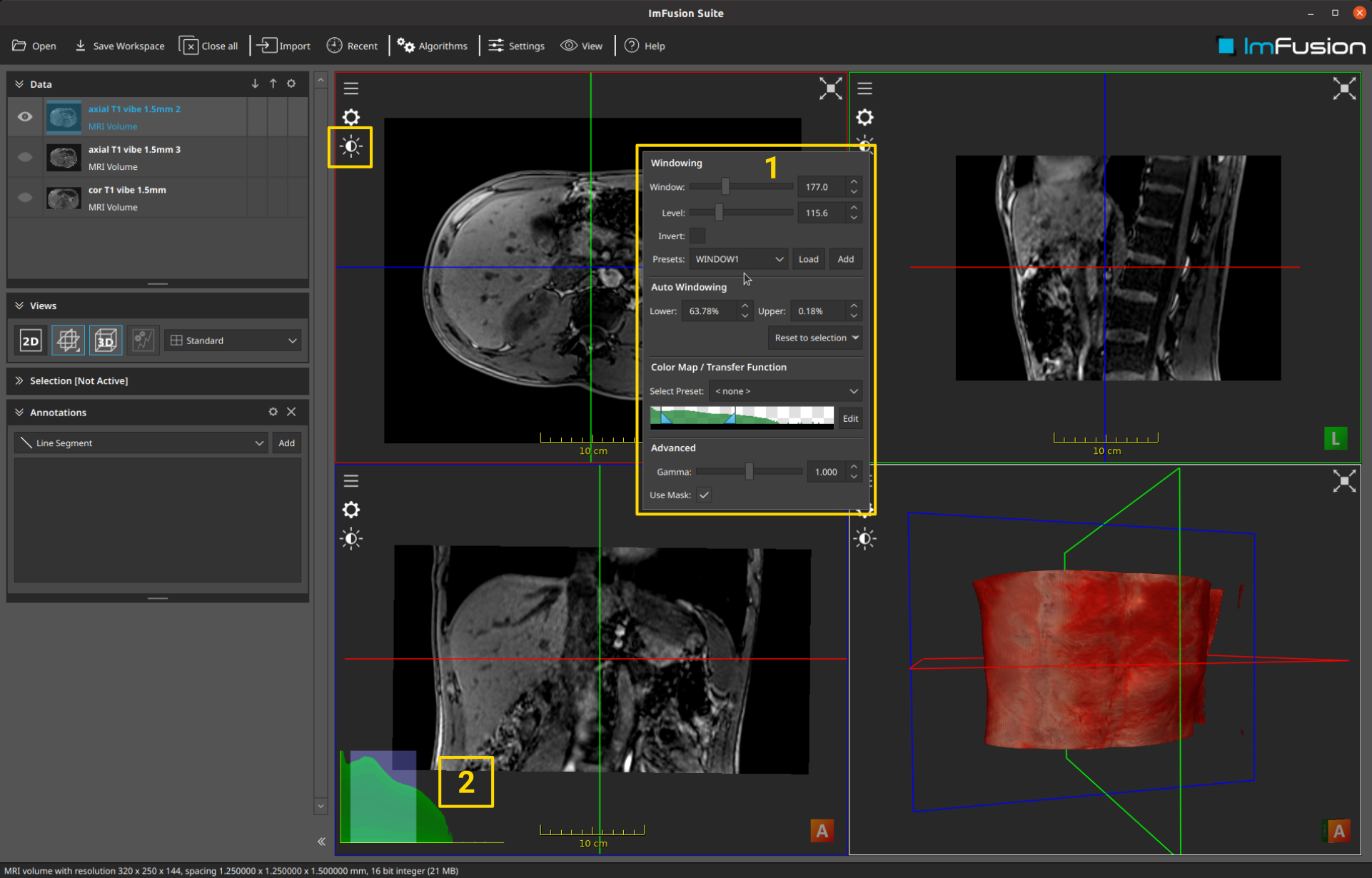
Task: Open windowing icon in 3D view
Action: pyautogui.click(x=864, y=539)
